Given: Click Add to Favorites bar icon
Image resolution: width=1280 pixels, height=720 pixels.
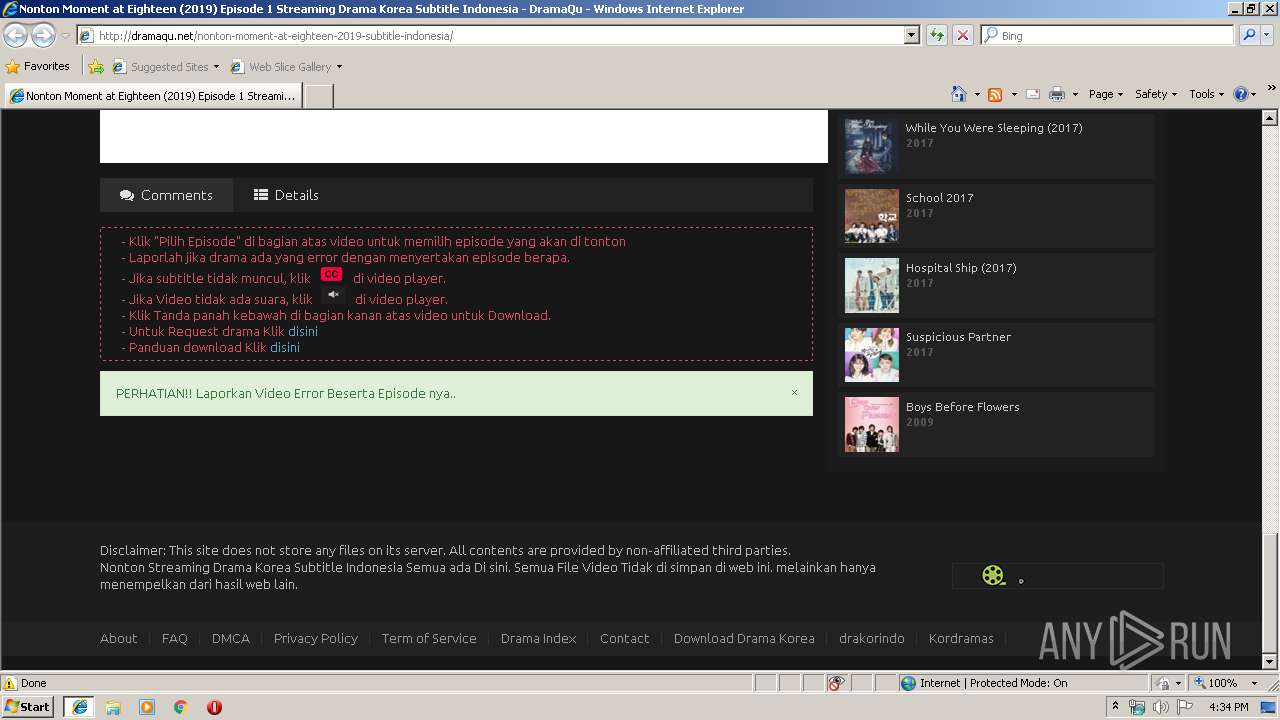Looking at the screenshot, I should (95, 67).
